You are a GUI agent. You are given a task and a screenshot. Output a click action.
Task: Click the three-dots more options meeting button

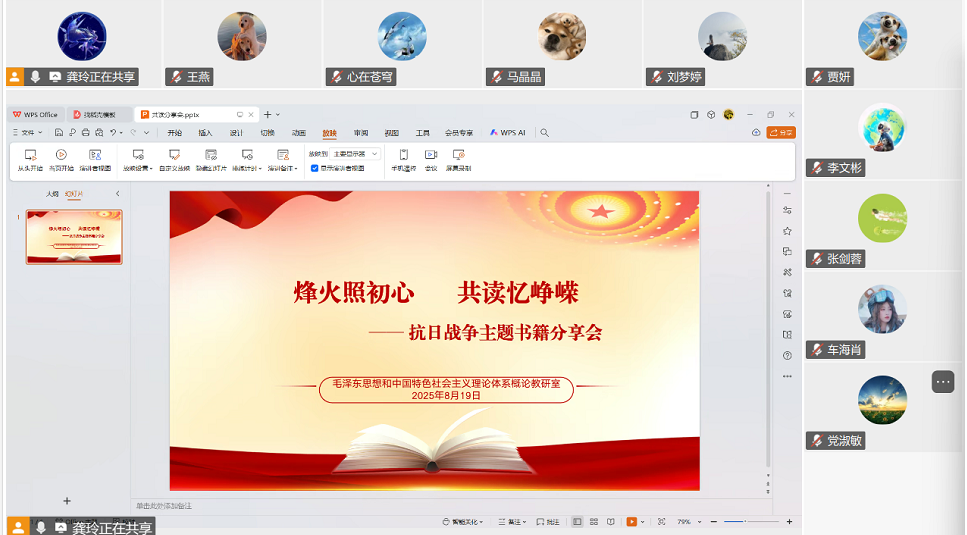[943, 381]
